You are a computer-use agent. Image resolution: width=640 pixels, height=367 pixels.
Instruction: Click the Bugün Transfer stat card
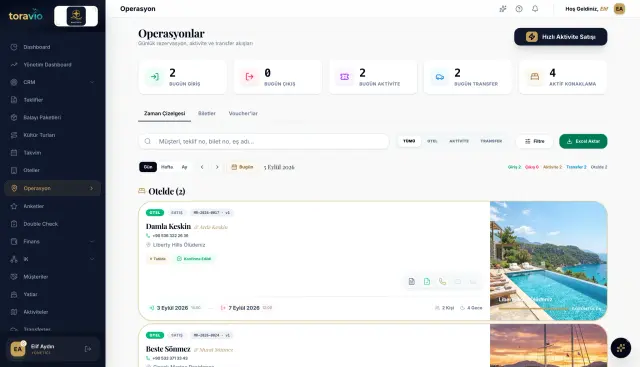pos(468,77)
